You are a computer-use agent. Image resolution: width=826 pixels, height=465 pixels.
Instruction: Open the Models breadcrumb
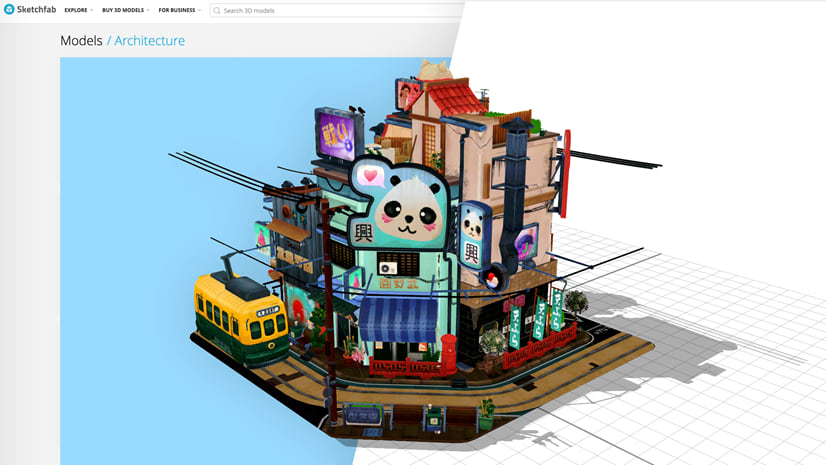(81, 41)
